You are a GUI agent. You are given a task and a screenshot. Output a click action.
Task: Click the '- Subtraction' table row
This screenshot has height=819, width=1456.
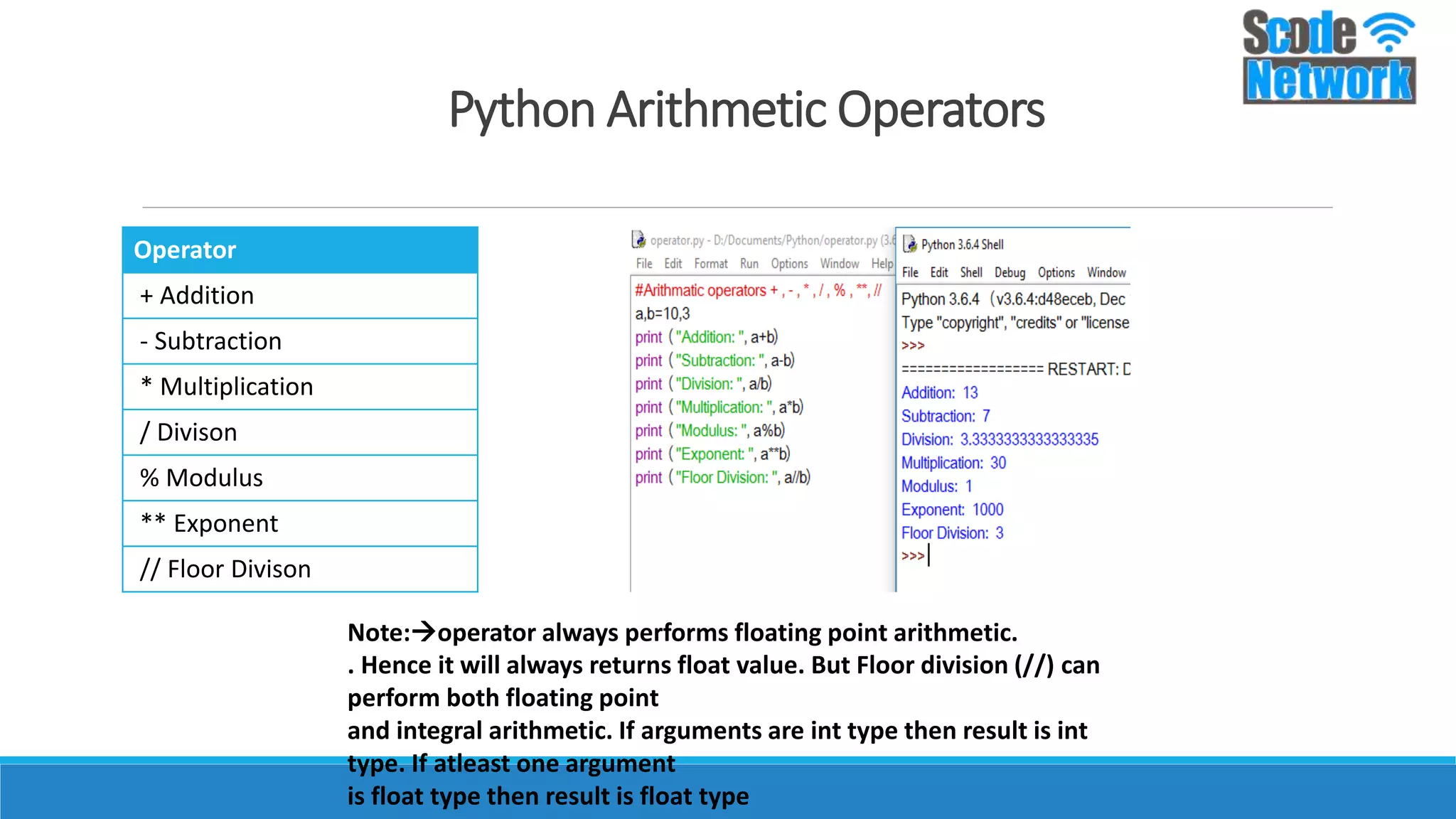tap(300, 341)
